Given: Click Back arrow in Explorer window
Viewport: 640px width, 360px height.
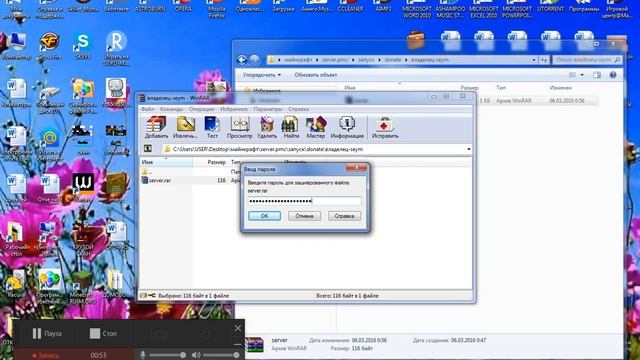Looking at the screenshot, I should point(242,60).
